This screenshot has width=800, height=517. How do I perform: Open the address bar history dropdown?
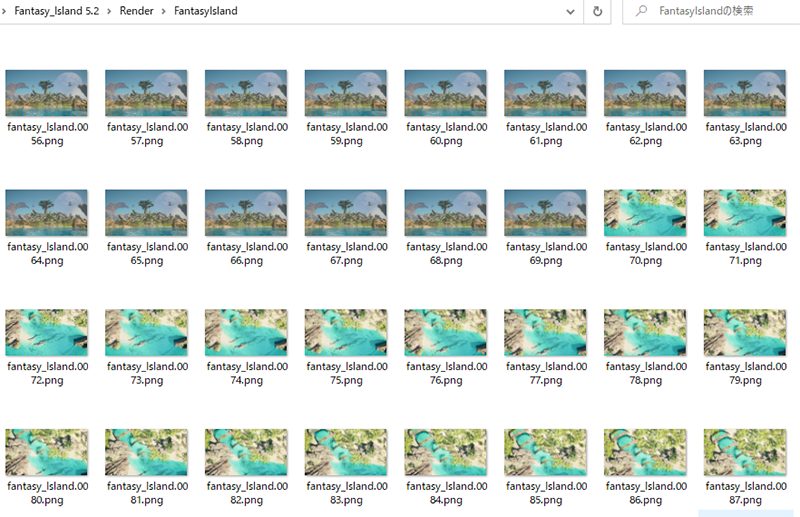[570, 12]
